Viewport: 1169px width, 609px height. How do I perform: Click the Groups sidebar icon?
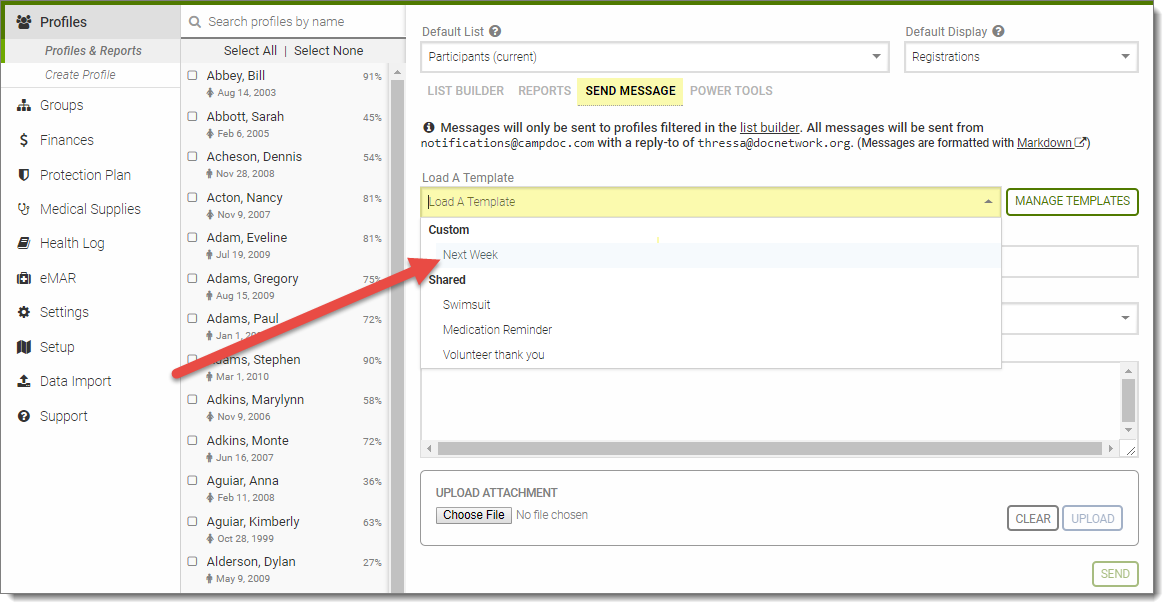coord(24,106)
